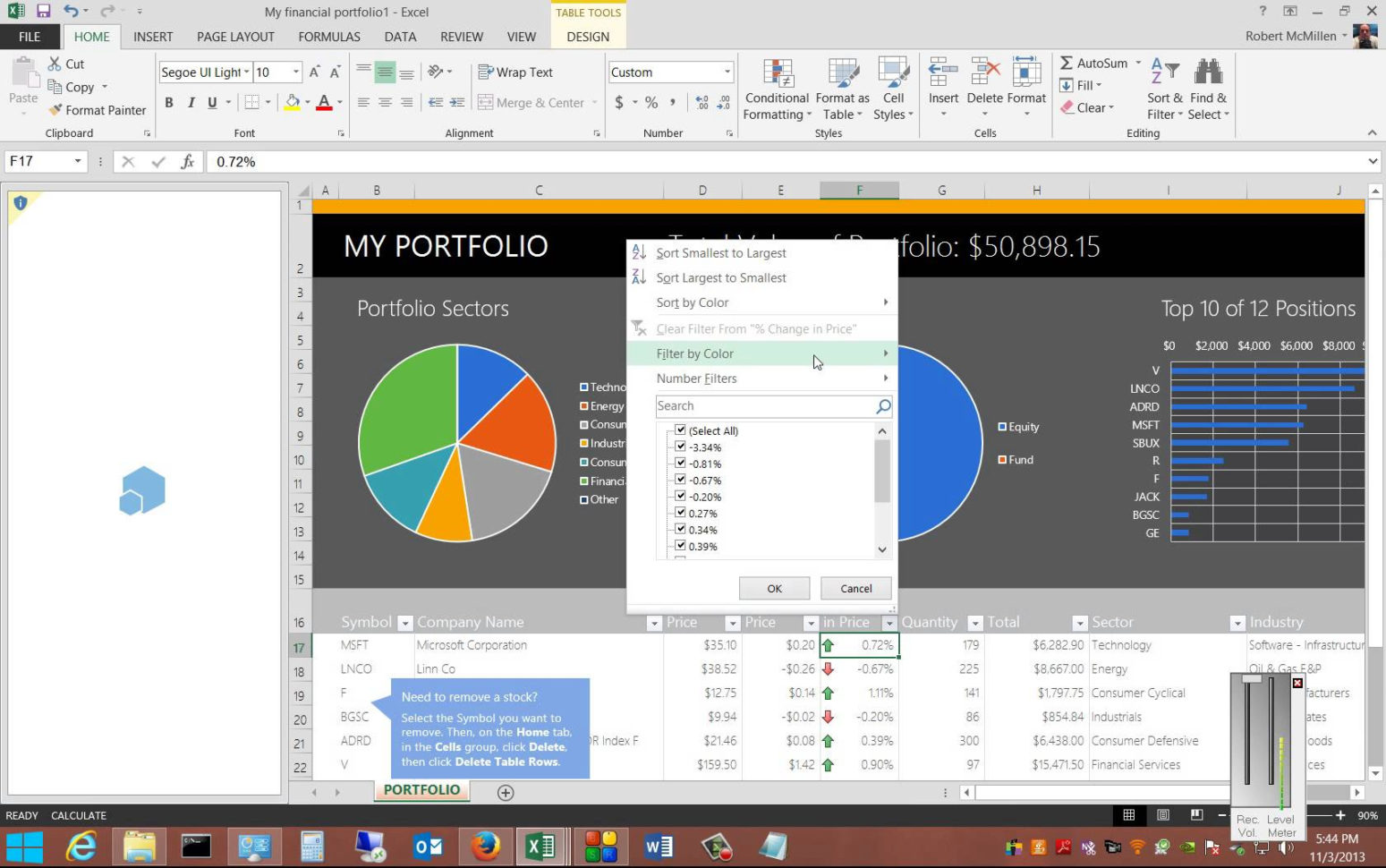
Task: Click Cancel in the filter popup
Action: pos(855,589)
